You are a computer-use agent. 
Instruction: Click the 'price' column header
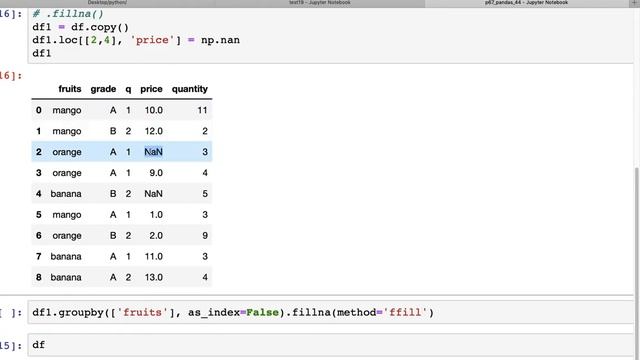coord(151,89)
